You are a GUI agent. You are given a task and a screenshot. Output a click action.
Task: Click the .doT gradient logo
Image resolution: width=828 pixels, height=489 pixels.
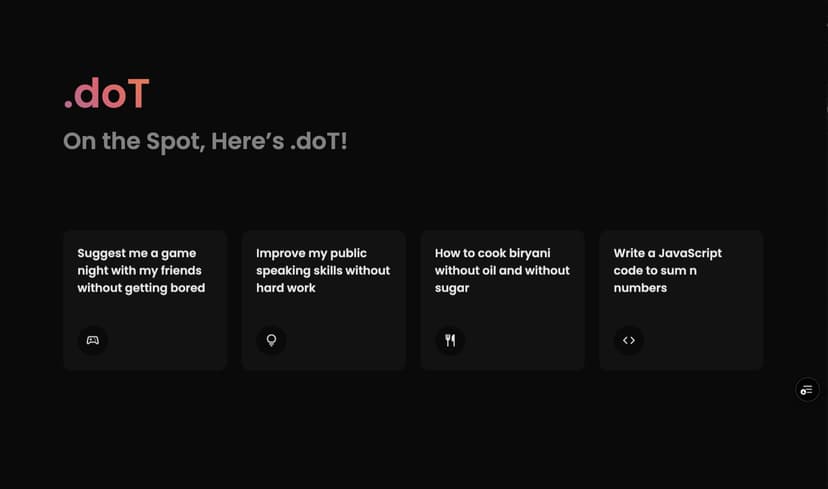pos(107,93)
